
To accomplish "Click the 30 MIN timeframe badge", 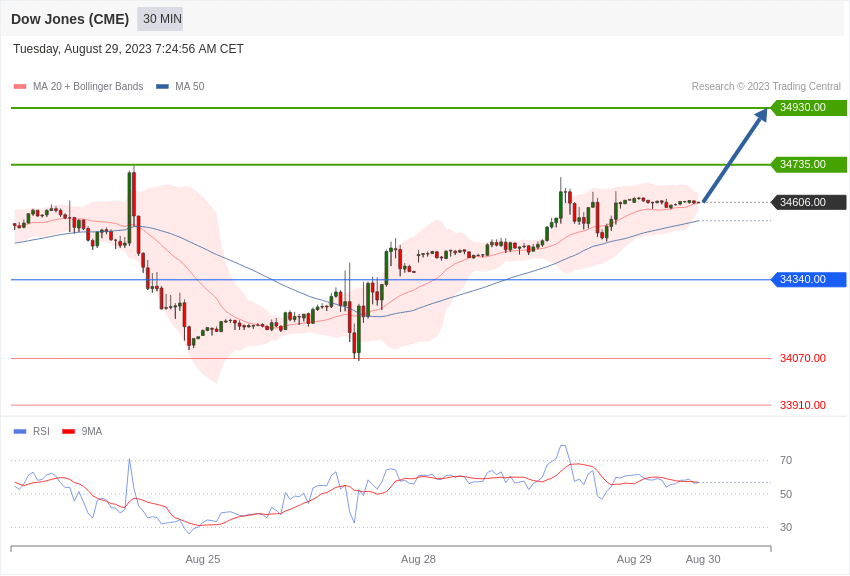I will tap(160, 19).
